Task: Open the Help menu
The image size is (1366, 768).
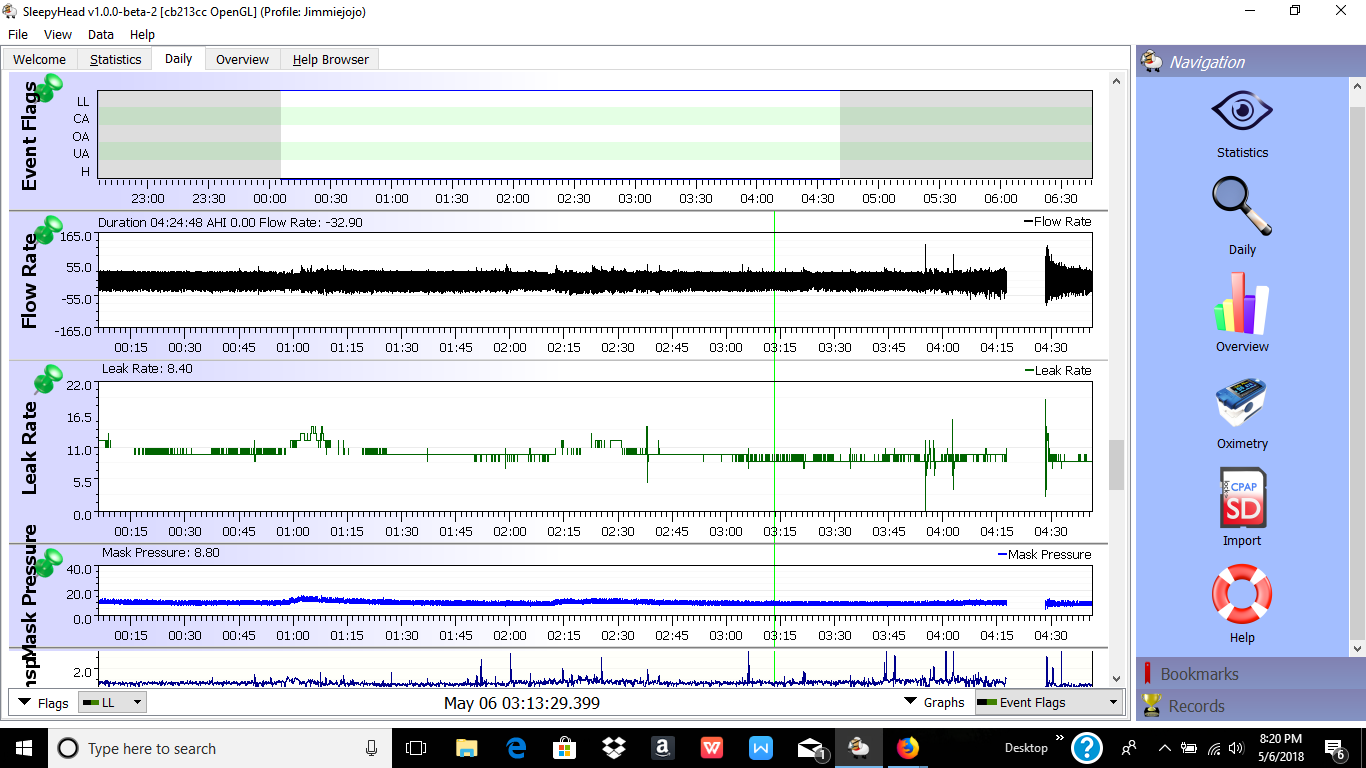Action: (x=143, y=34)
